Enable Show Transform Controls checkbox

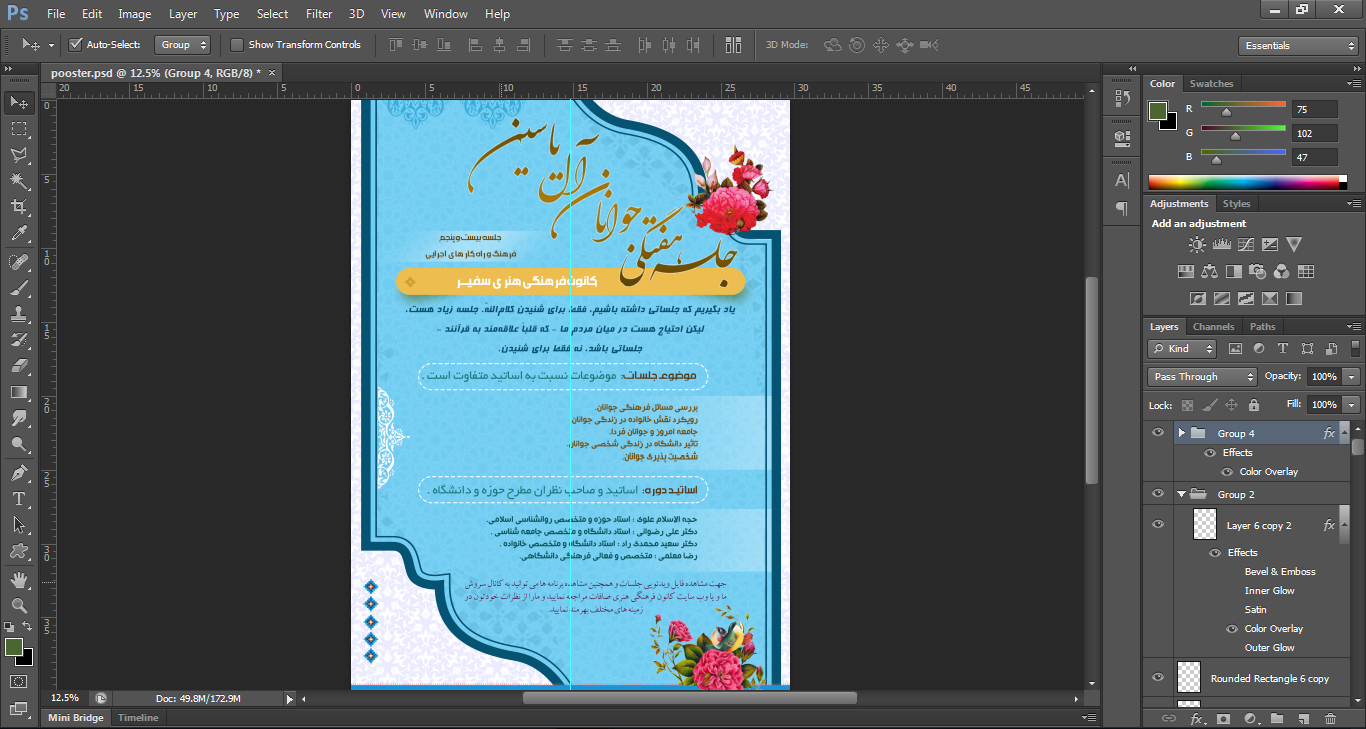[x=237, y=44]
